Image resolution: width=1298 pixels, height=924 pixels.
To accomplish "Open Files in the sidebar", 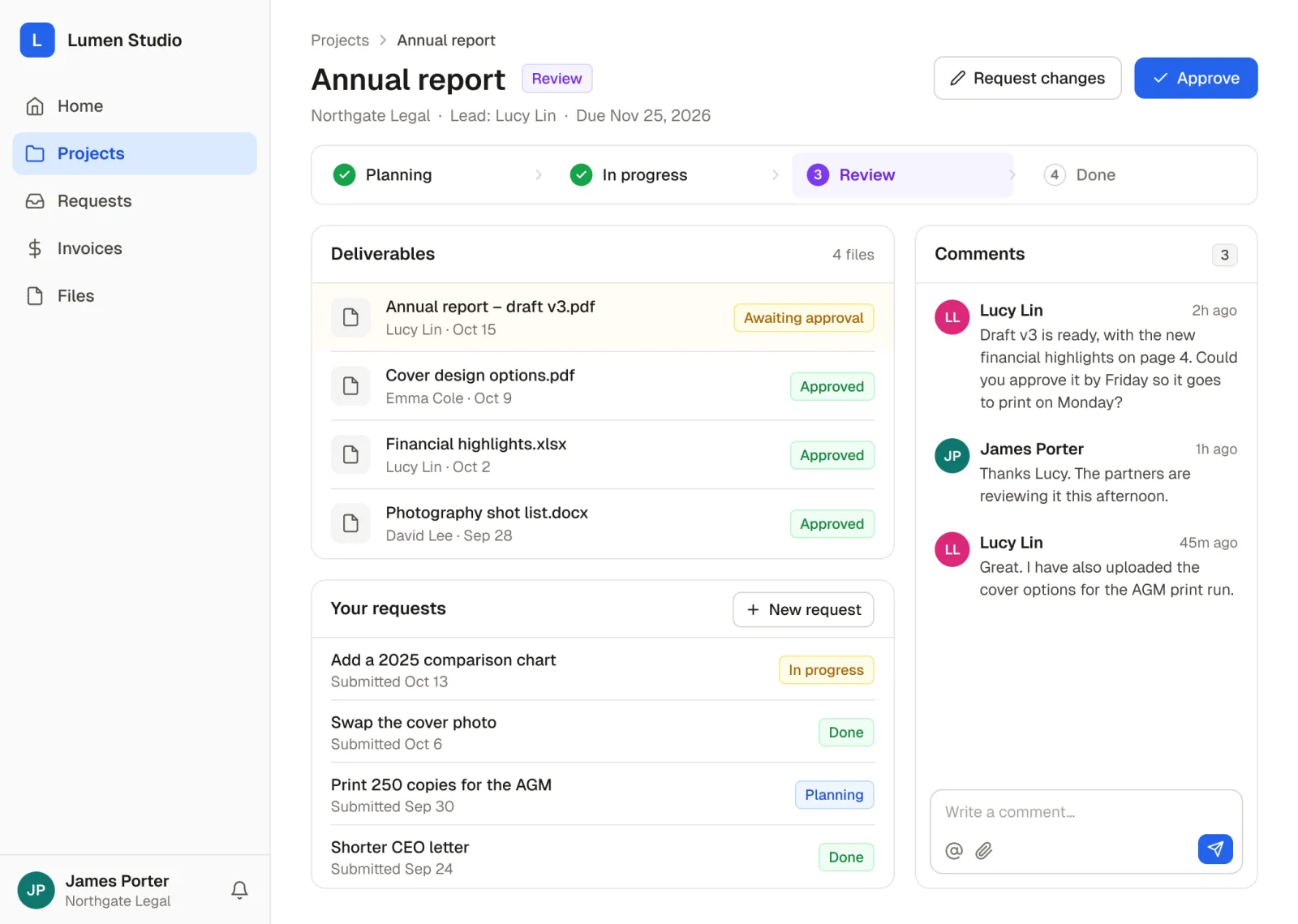I will pyautogui.click(x=135, y=296).
